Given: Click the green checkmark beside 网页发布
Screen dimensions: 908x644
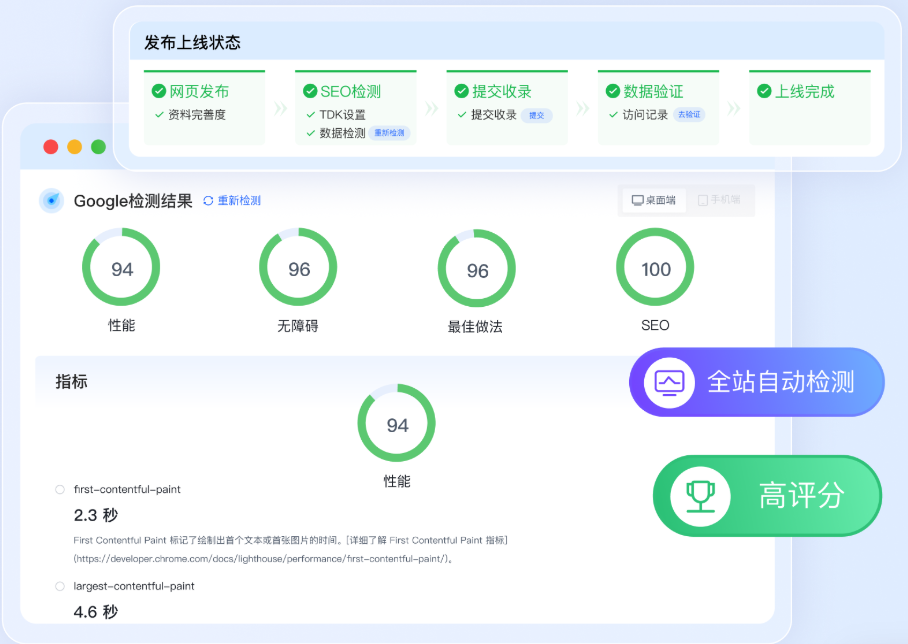Looking at the screenshot, I should [x=159, y=91].
